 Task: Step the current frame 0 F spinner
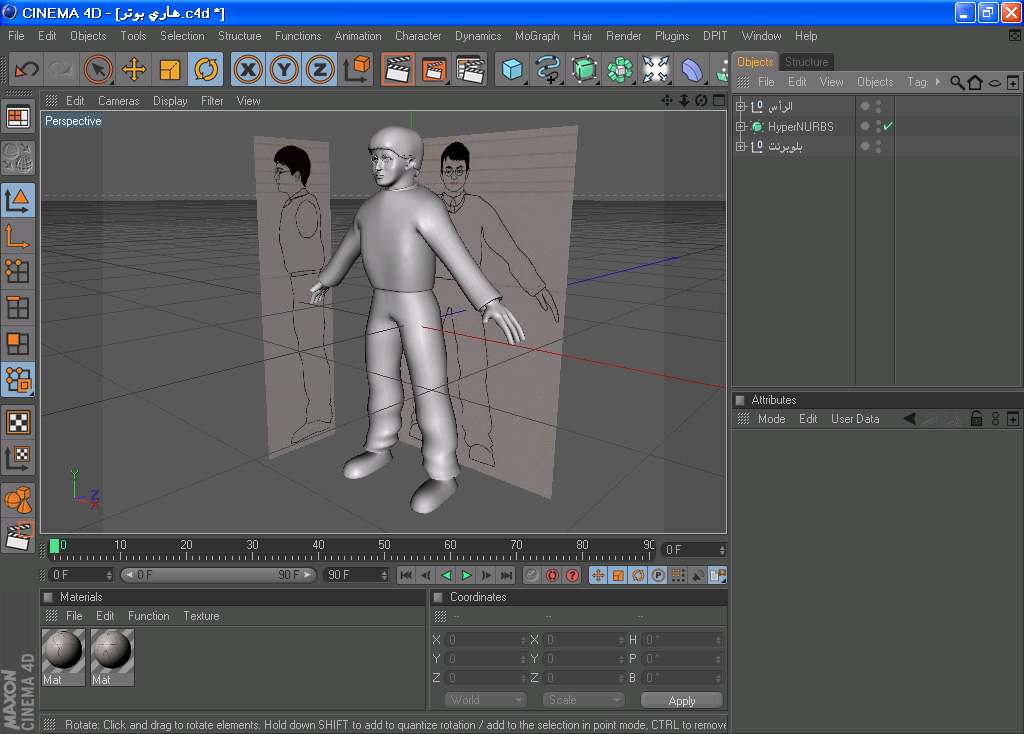(722, 550)
